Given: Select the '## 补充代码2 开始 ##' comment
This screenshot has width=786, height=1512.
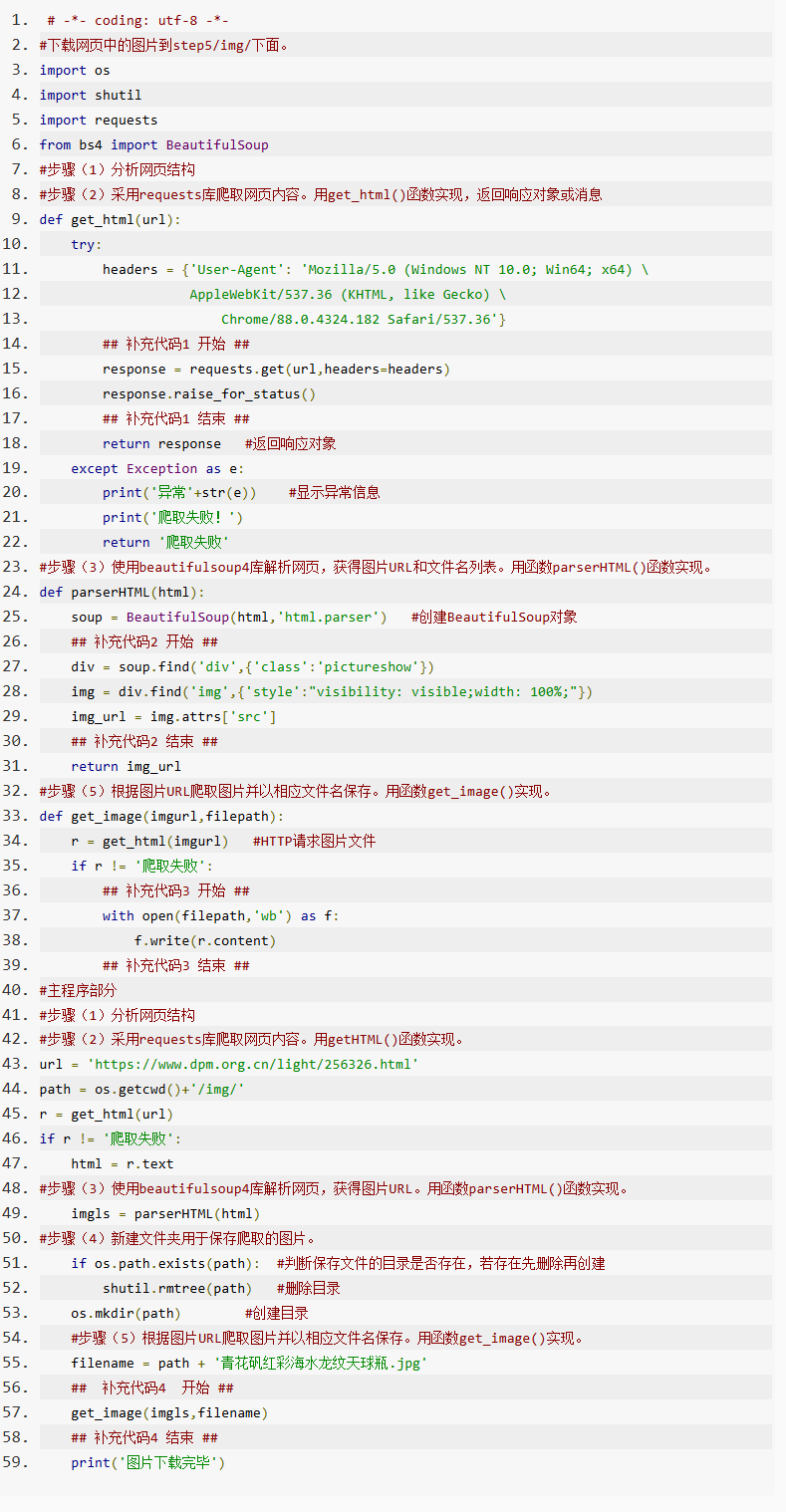Looking at the screenshot, I should (144, 641).
